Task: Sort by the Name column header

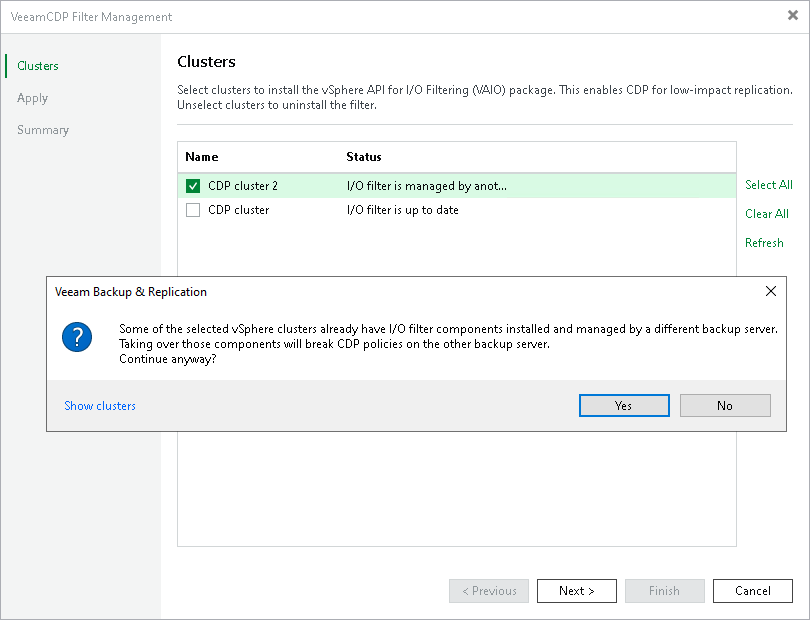Action: coord(202,157)
